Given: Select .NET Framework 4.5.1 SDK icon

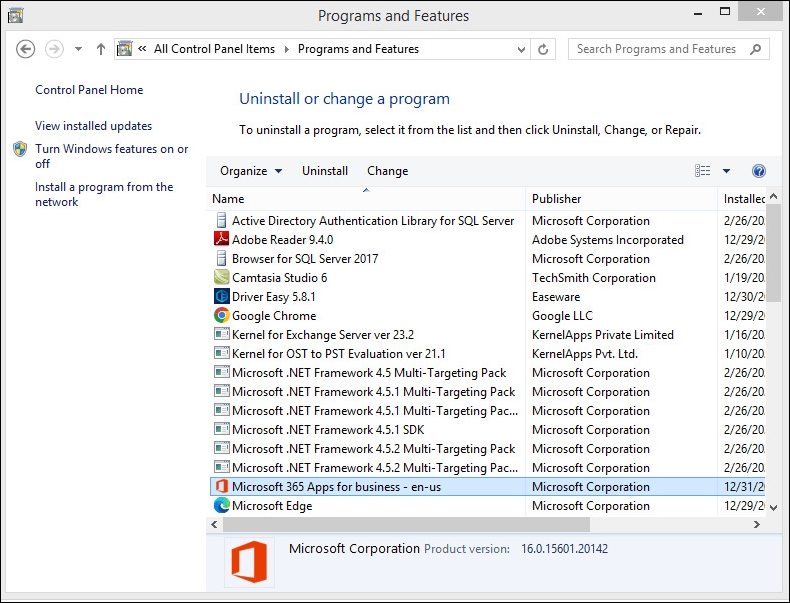Looking at the screenshot, I should tap(221, 429).
